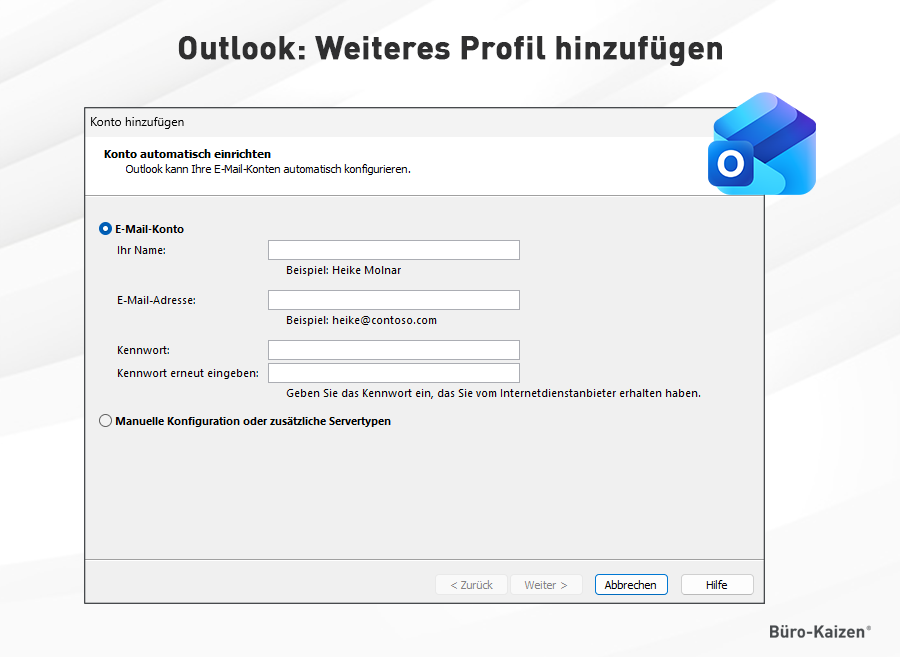Click the Konto automatisch einrichten header
This screenshot has height=657, width=900.
[x=187, y=154]
